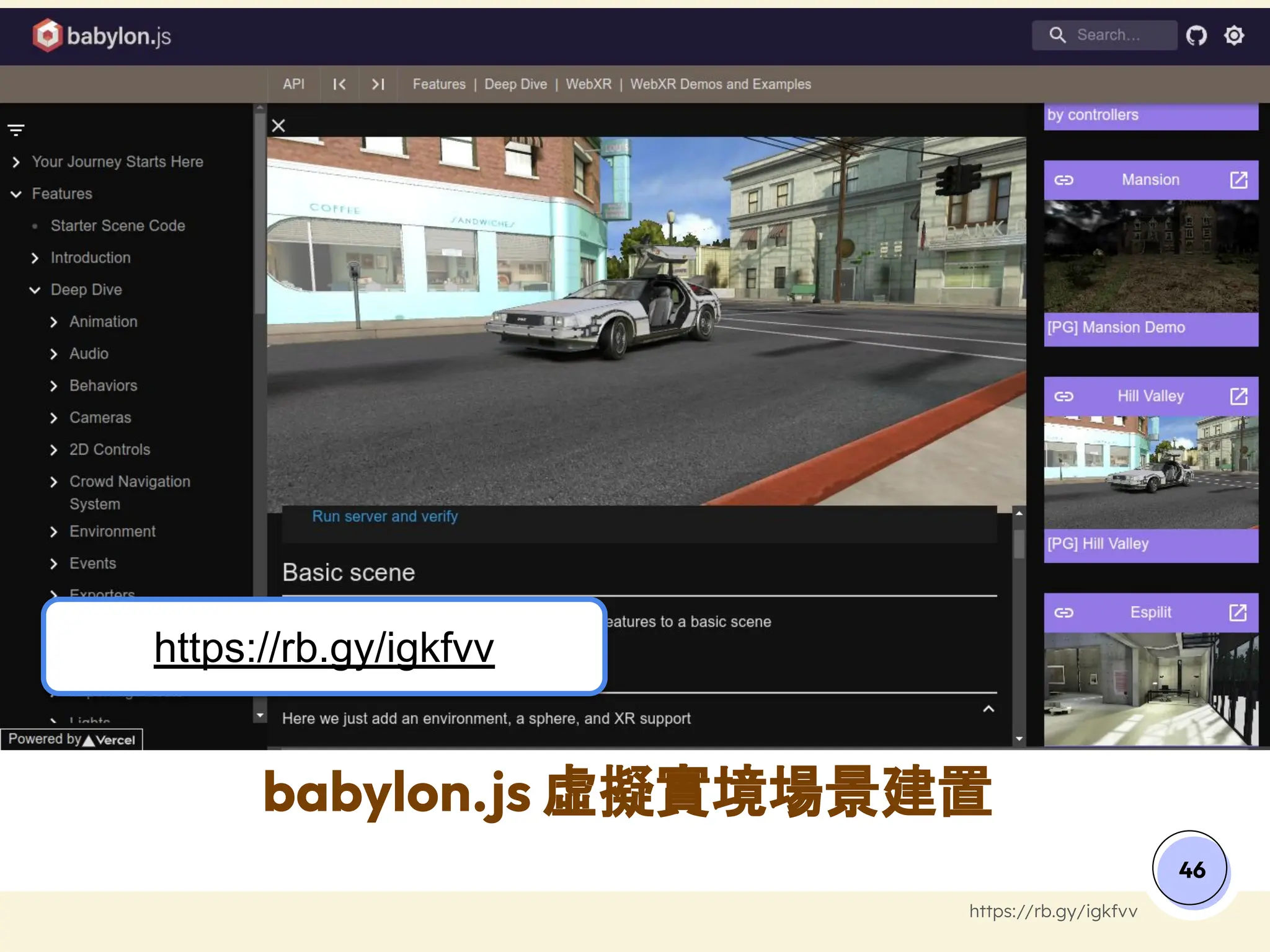Open Mansion in new window icon

tap(1238, 180)
